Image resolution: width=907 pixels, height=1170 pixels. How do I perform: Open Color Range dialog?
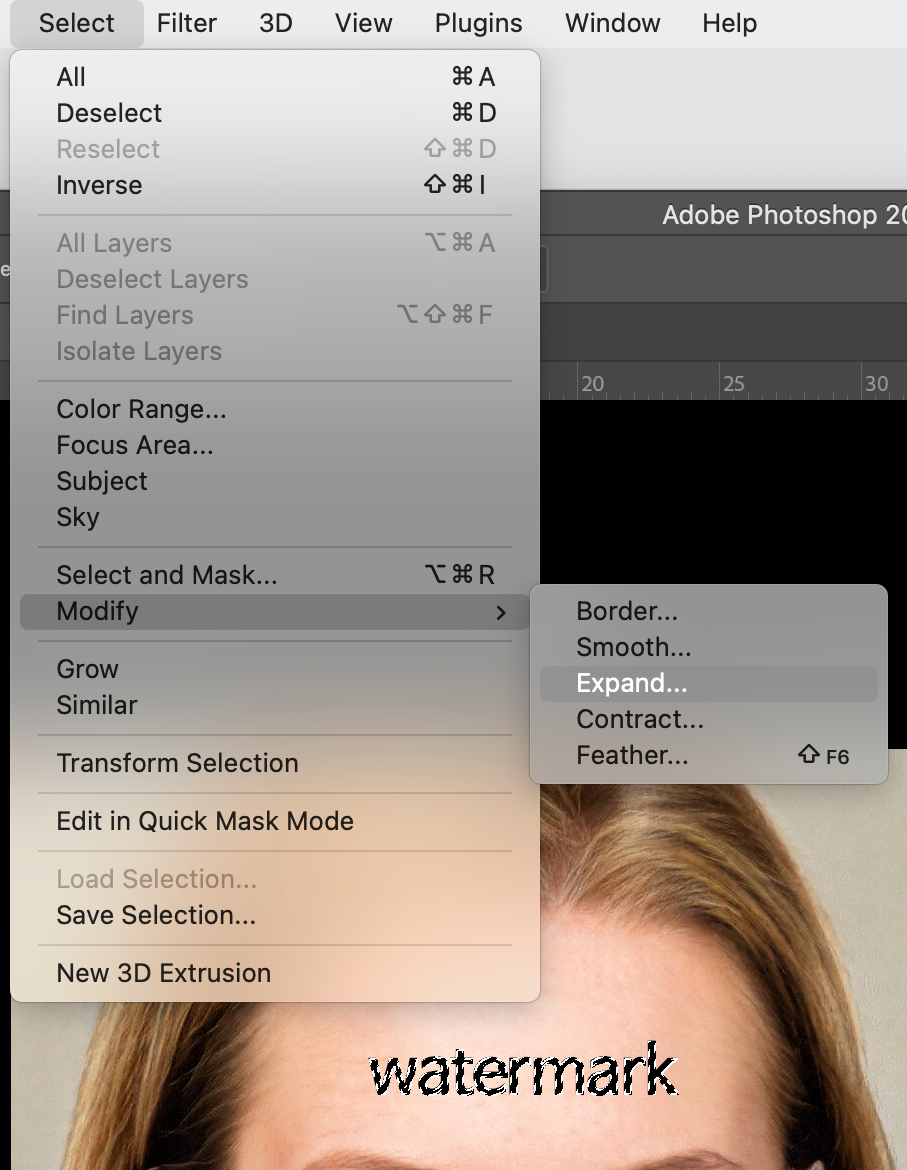click(x=274, y=409)
